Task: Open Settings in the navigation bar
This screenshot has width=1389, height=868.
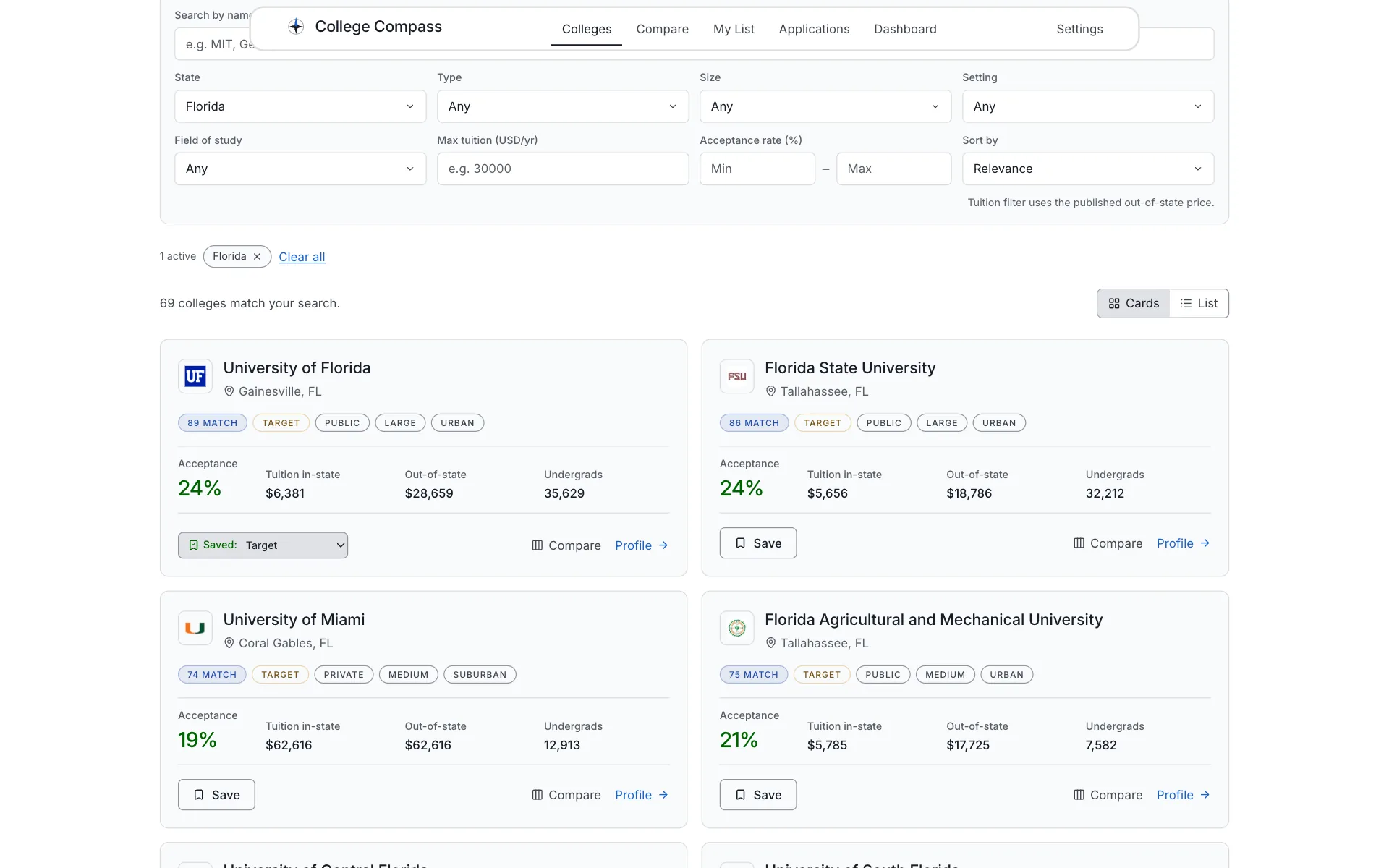Action: [x=1079, y=29]
